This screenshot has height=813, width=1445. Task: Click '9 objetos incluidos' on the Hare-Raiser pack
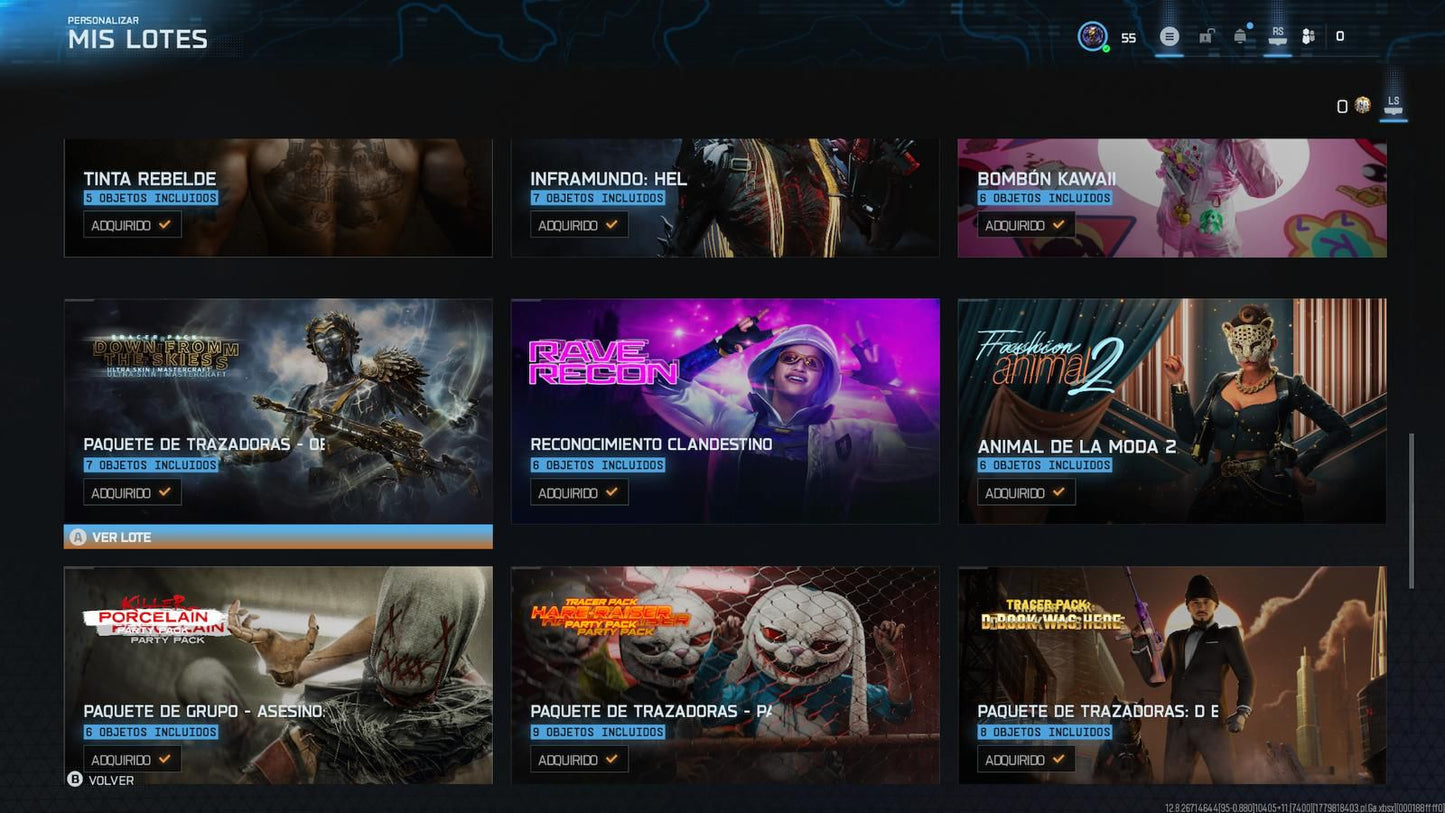pyautogui.click(x=598, y=732)
